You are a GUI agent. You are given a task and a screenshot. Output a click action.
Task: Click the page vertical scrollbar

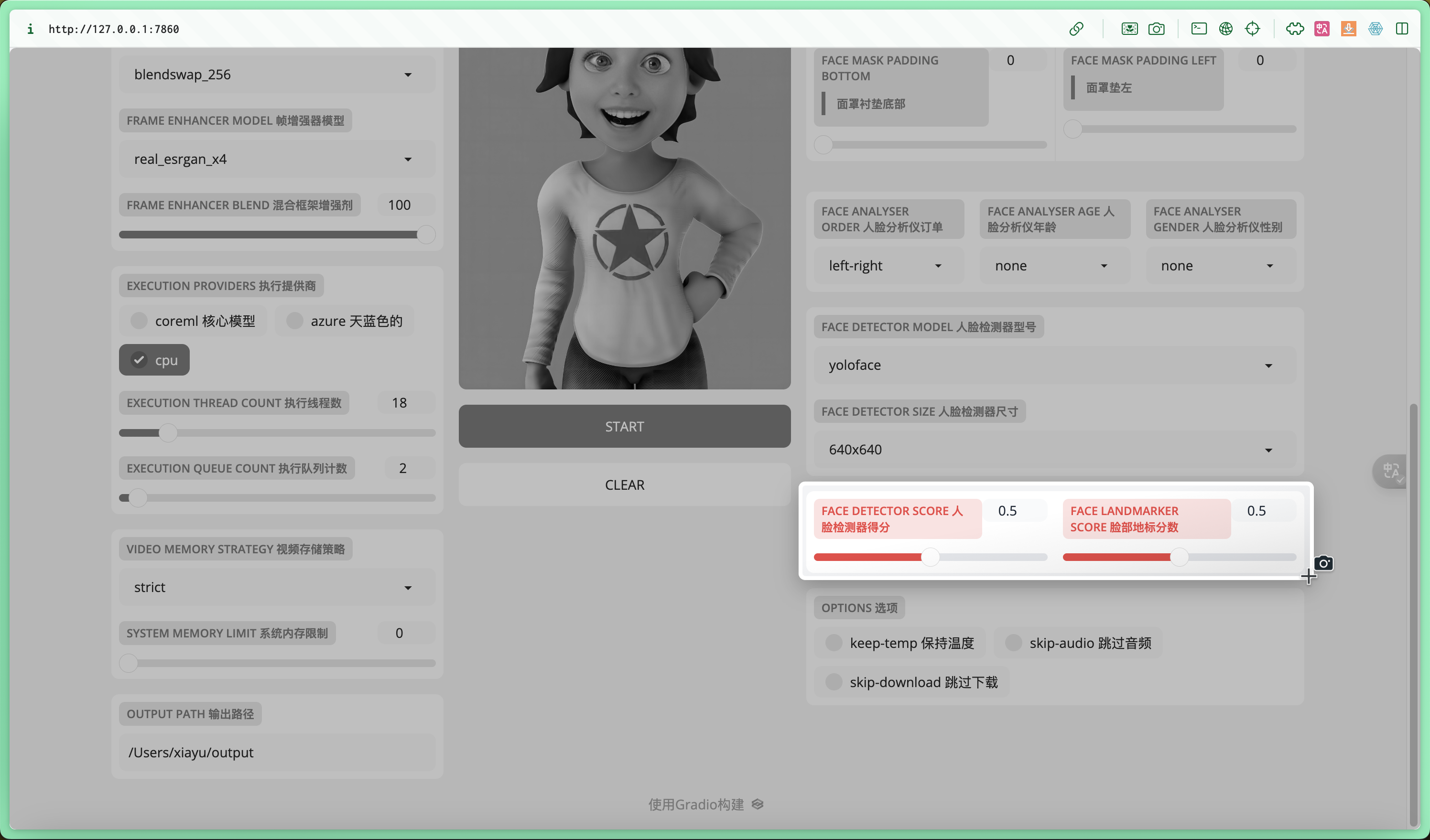click(1414, 615)
